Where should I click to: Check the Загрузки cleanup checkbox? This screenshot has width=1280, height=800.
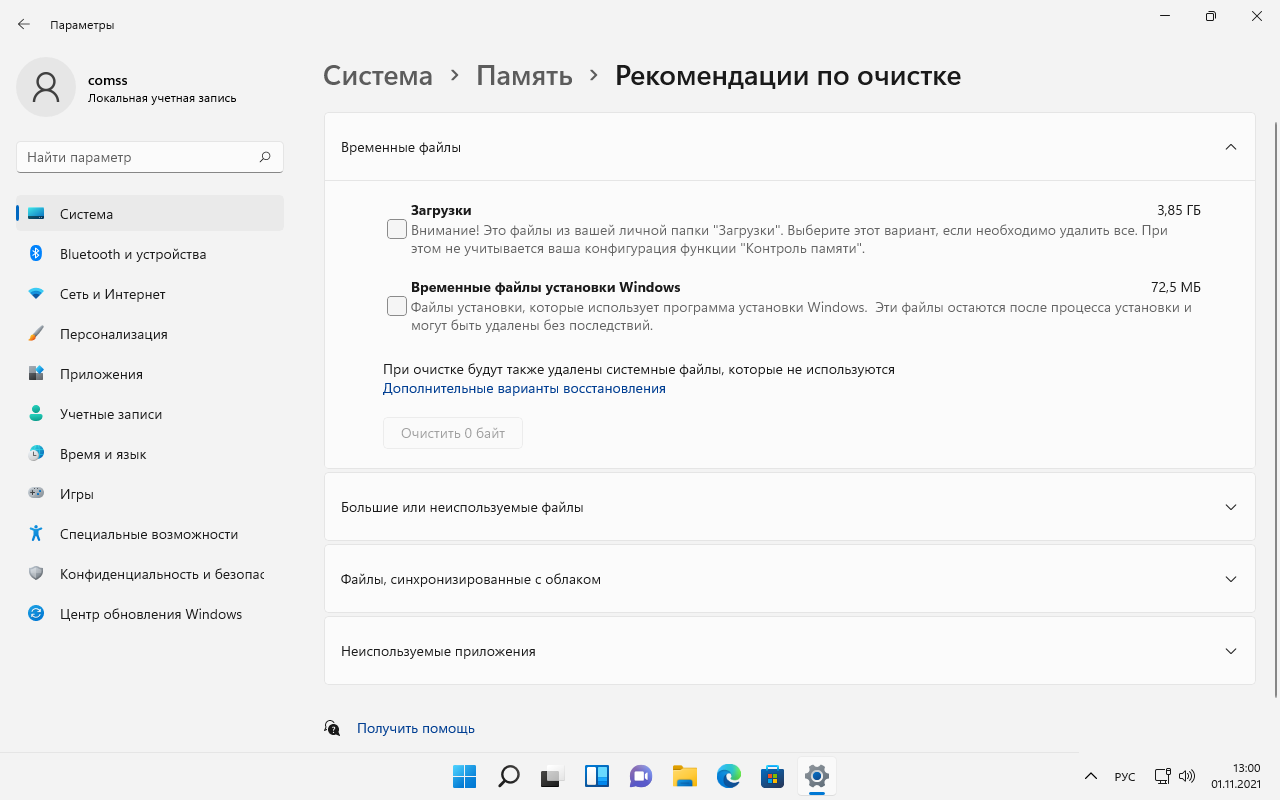tap(397, 229)
